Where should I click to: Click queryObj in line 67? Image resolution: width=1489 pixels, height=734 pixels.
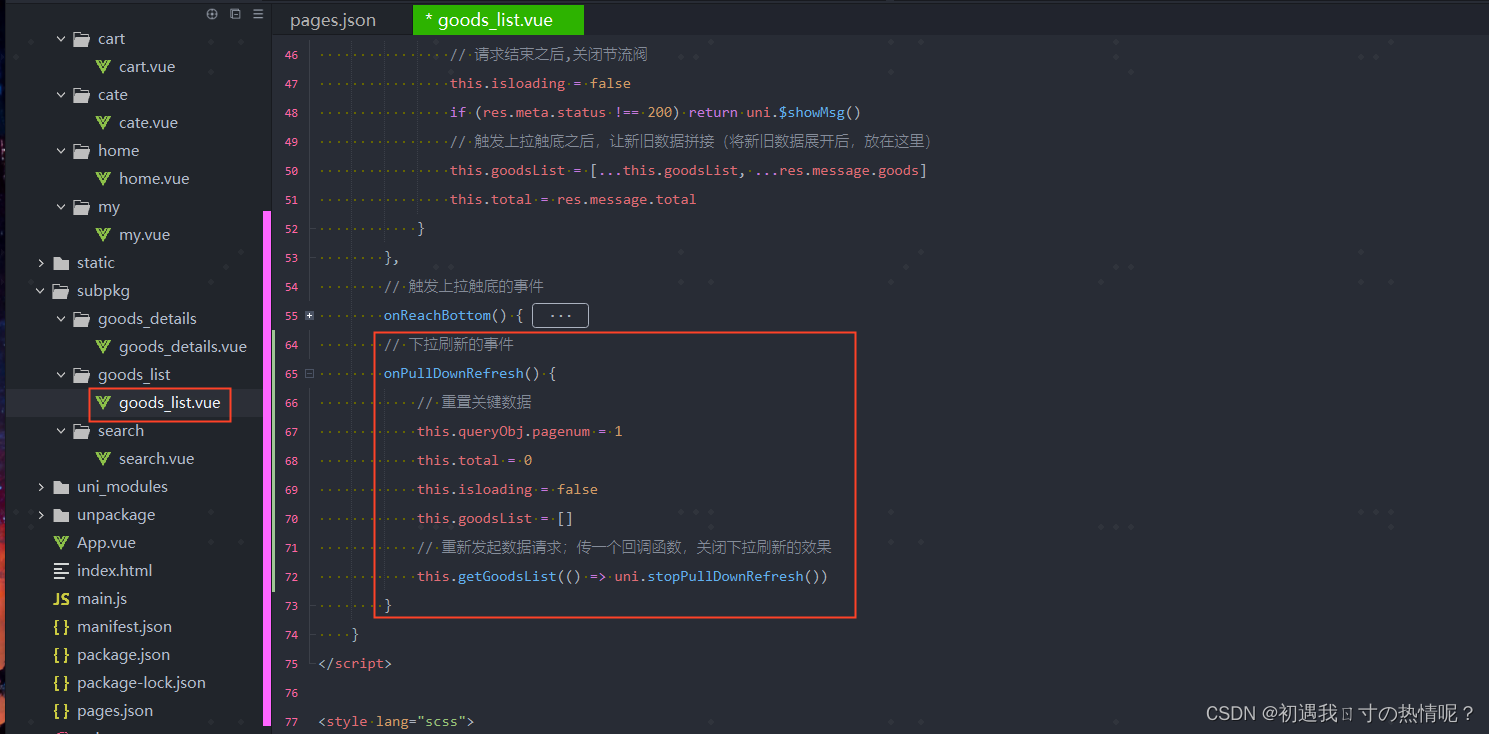pyautogui.click(x=491, y=432)
